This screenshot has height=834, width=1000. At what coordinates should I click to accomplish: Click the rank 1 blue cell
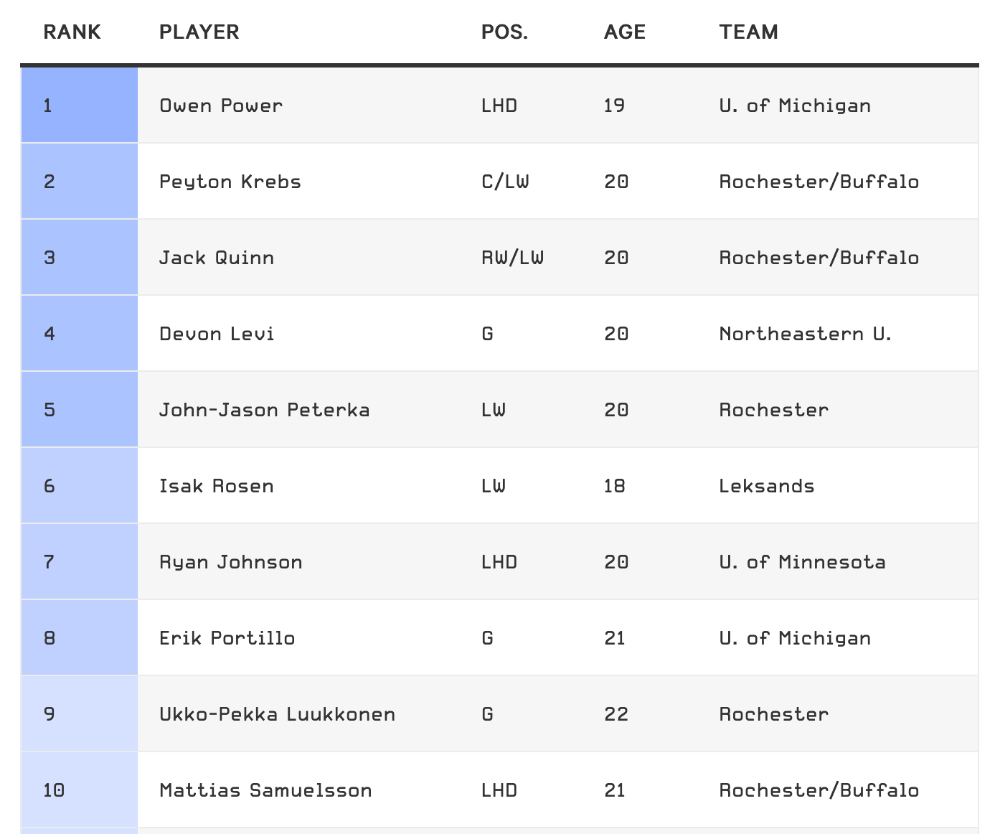coord(80,105)
